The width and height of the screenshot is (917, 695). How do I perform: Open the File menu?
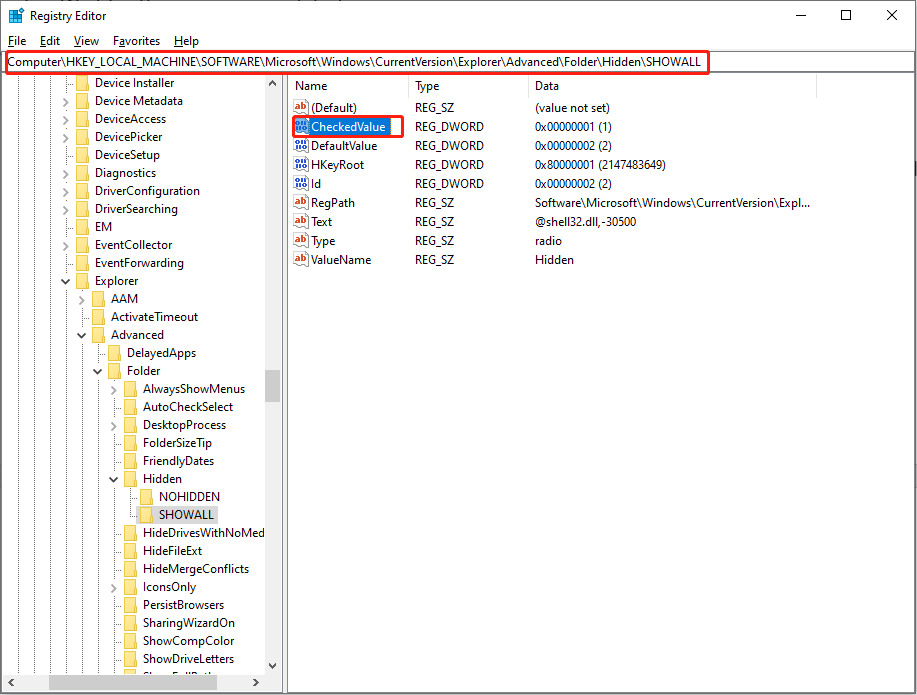click(x=17, y=41)
